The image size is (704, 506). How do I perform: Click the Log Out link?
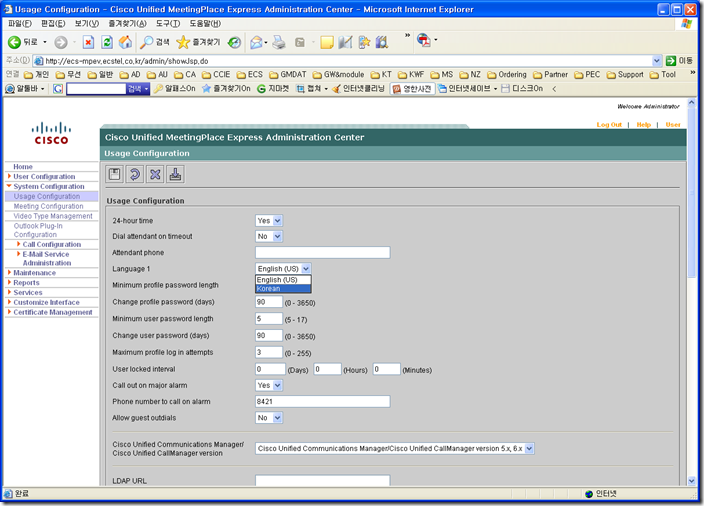tap(609, 124)
